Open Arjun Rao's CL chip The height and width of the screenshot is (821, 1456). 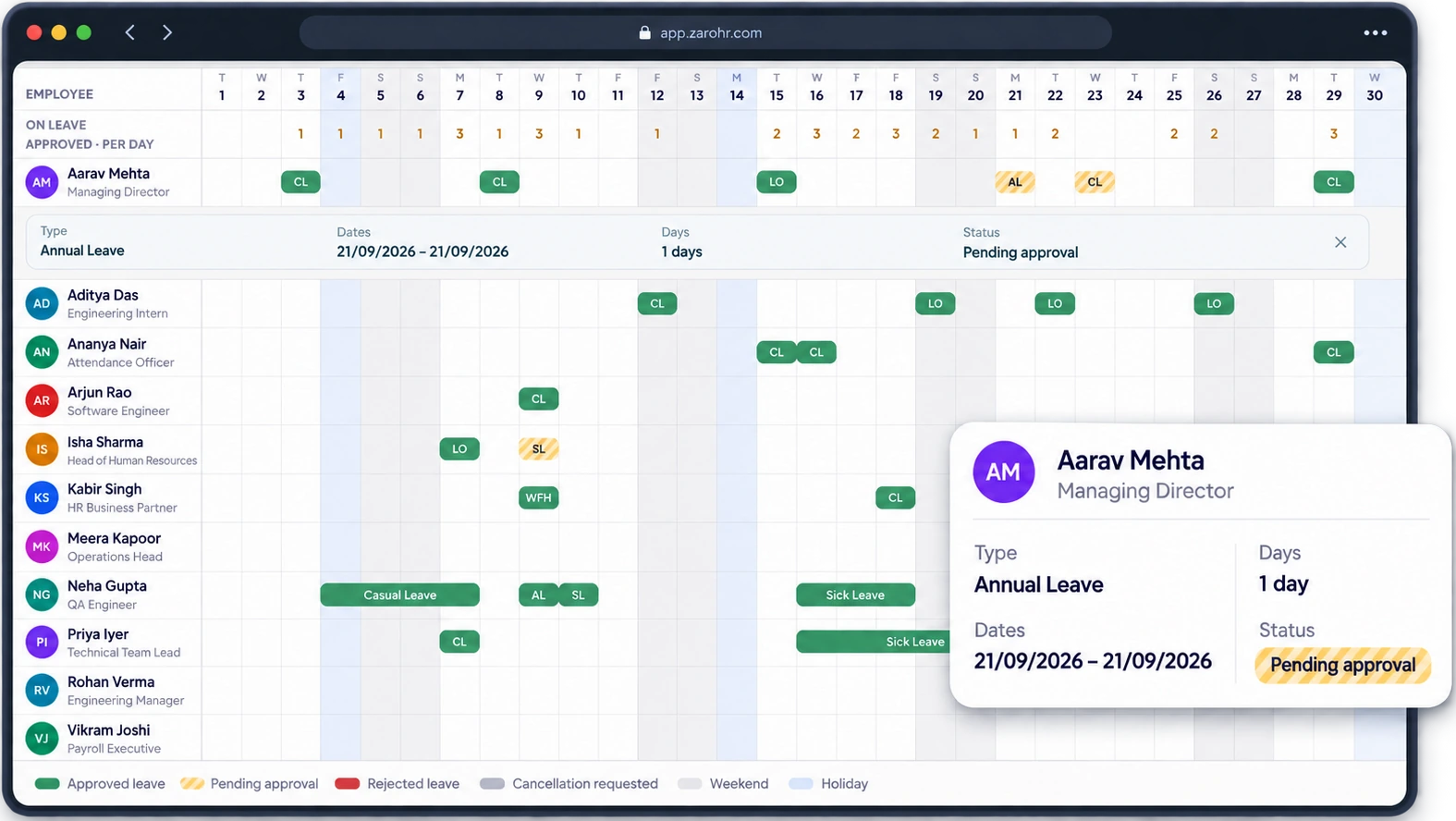(x=539, y=399)
